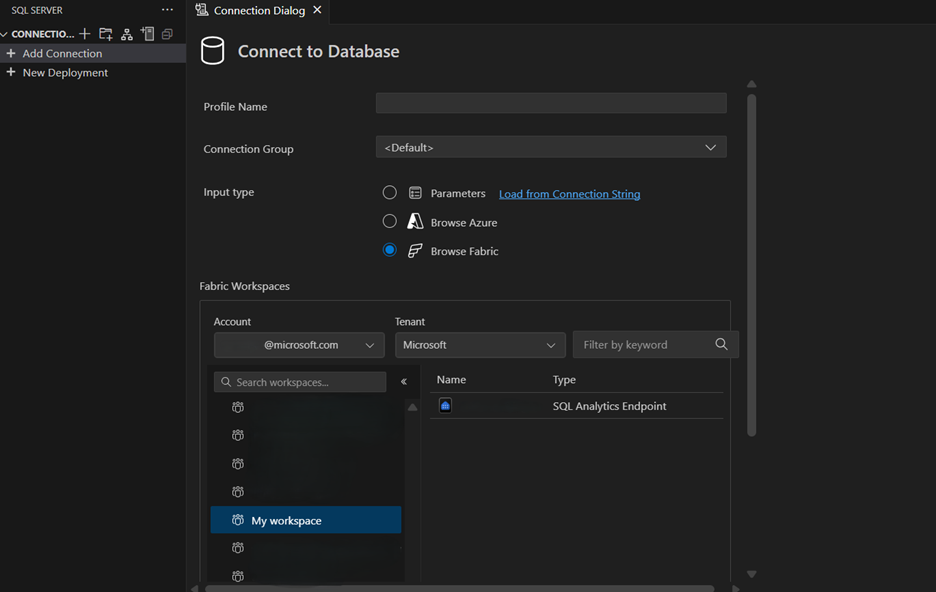The width and height of the screenshot is (936, 592).
Task: Click the search magnifier icon in keyword filter
Action: click(721, 345)
